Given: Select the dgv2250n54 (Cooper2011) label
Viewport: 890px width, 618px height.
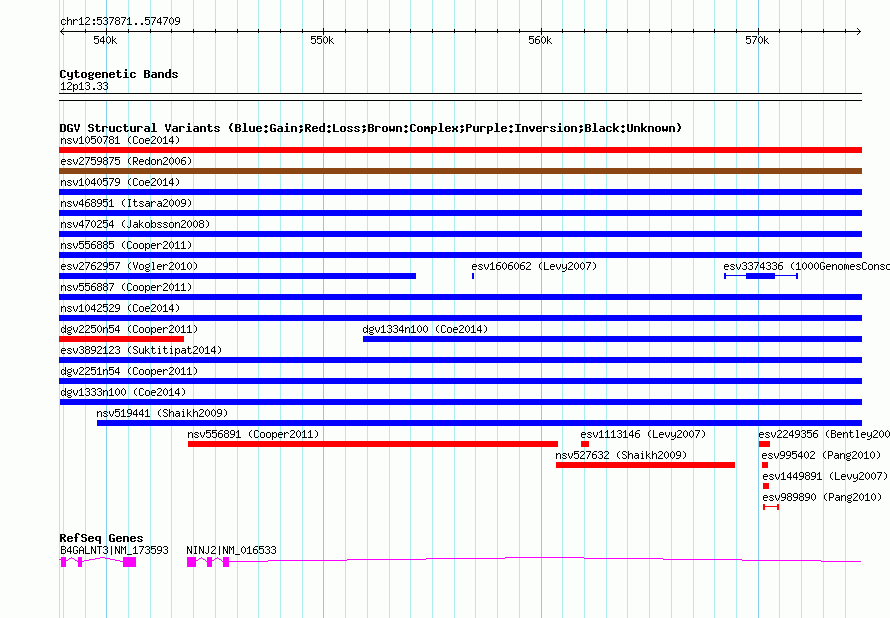Looking at the screenshot, I should (129, 329).
